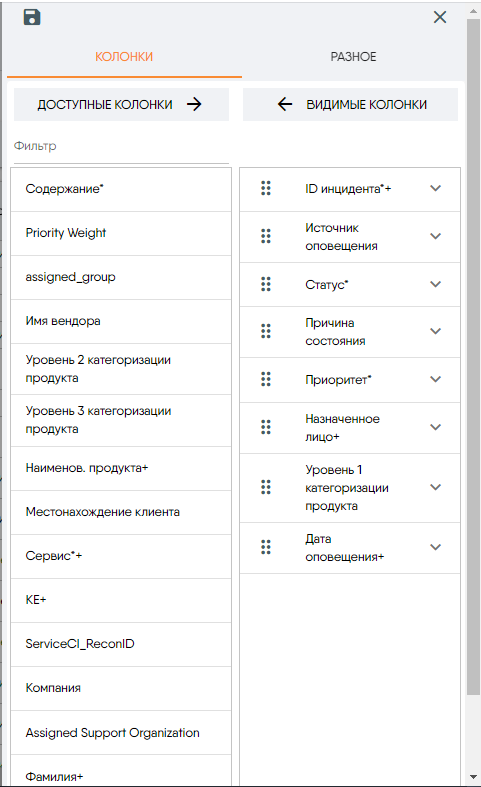Image resolution: width=481 pixels, height=787 pixels.
Task: Click the ДОСТУПНЫЕ КОЛОНКИ button
Action: (x=122, y=104)
